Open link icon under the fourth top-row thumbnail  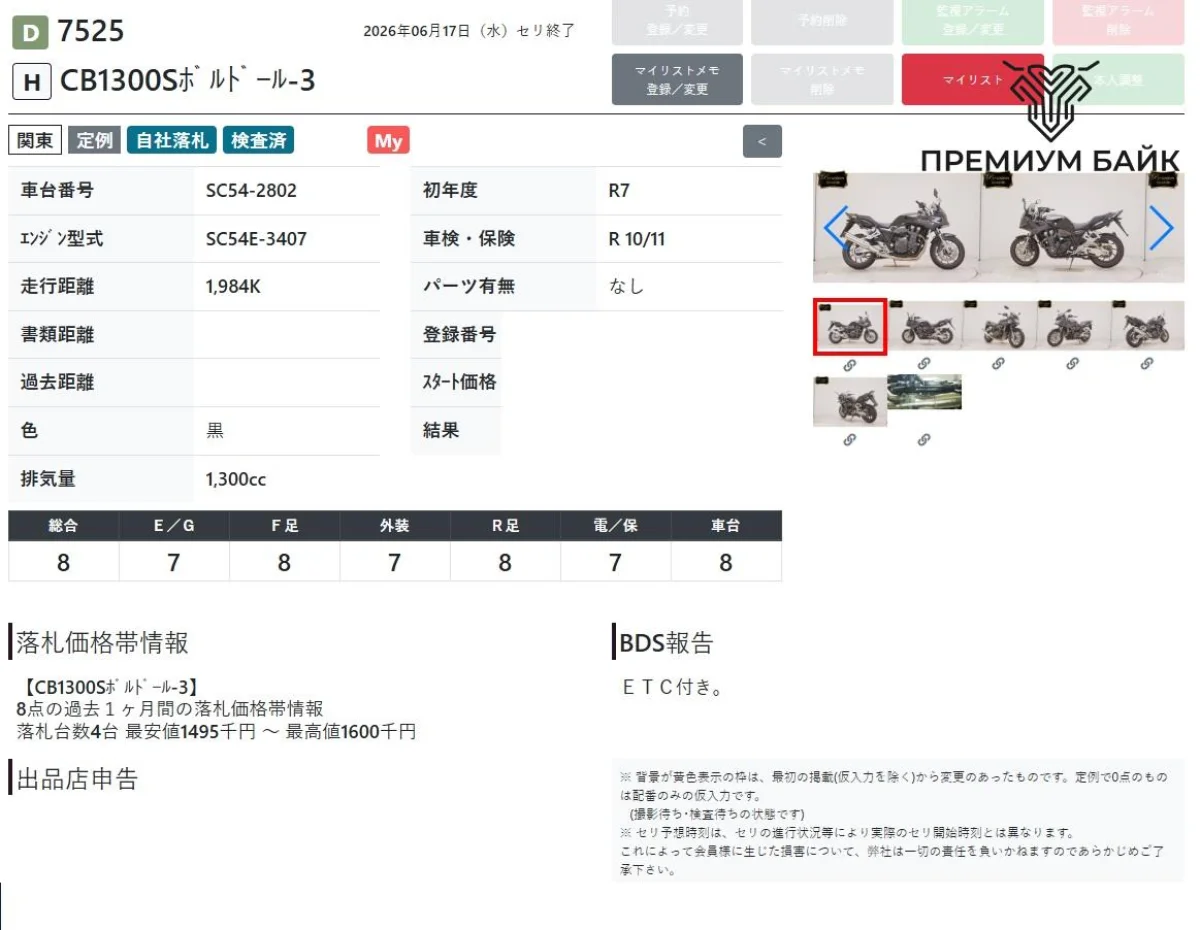click(1072, 364)
